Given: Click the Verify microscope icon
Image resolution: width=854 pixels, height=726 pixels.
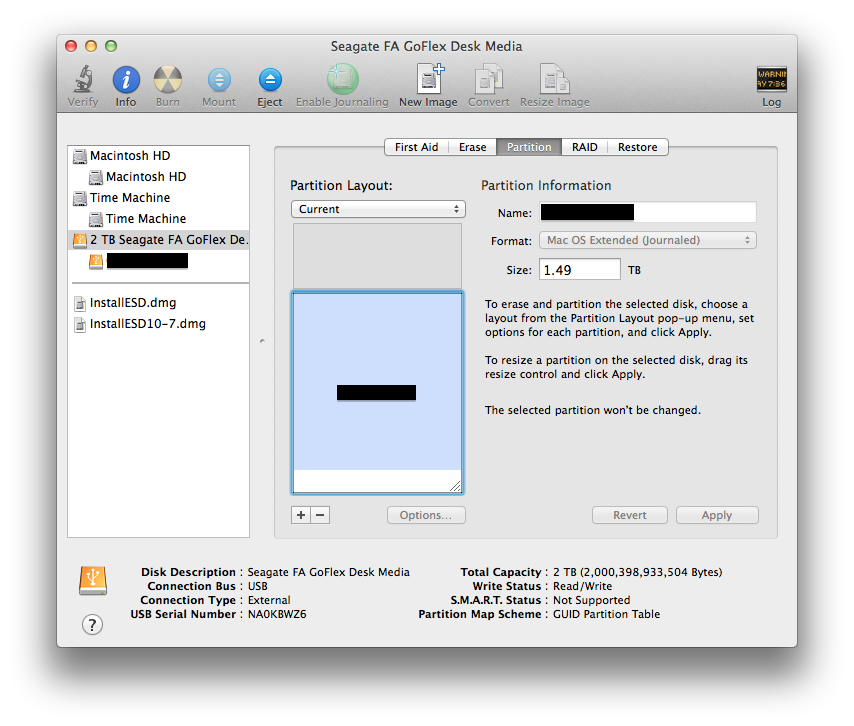Looking at the screenshot, I should 83,80.
